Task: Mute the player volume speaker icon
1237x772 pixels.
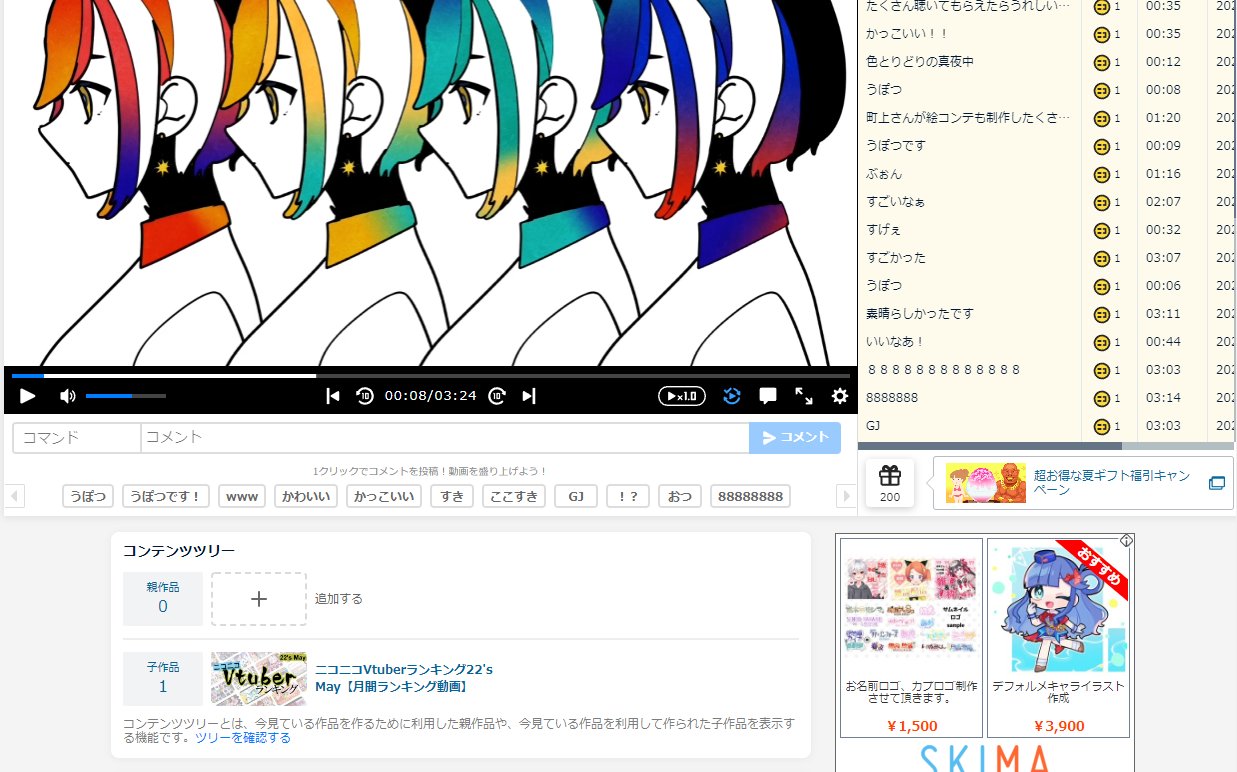Action: click(x=68, y=396)
